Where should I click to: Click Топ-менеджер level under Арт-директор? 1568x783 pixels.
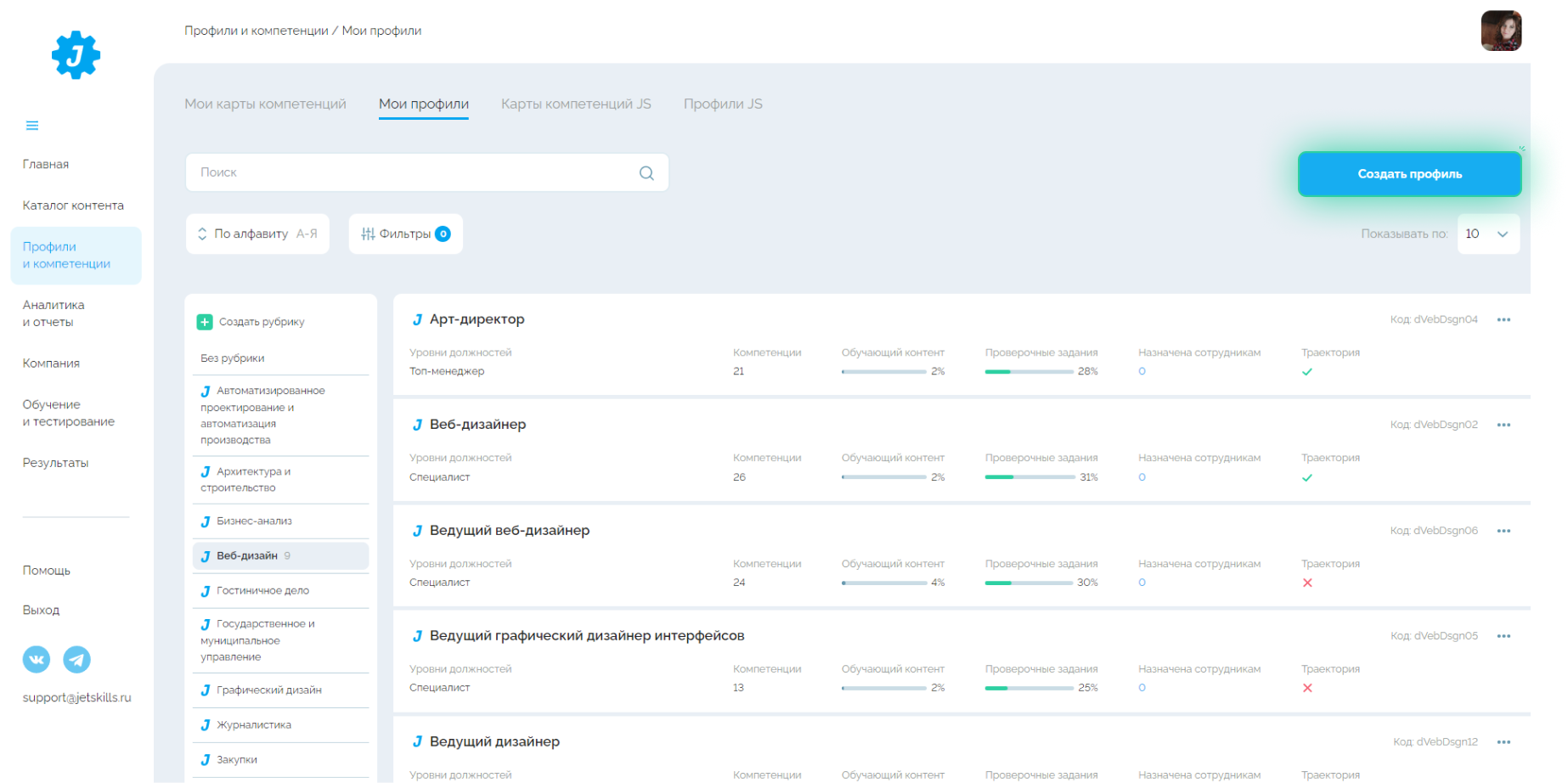coord(447,372)
